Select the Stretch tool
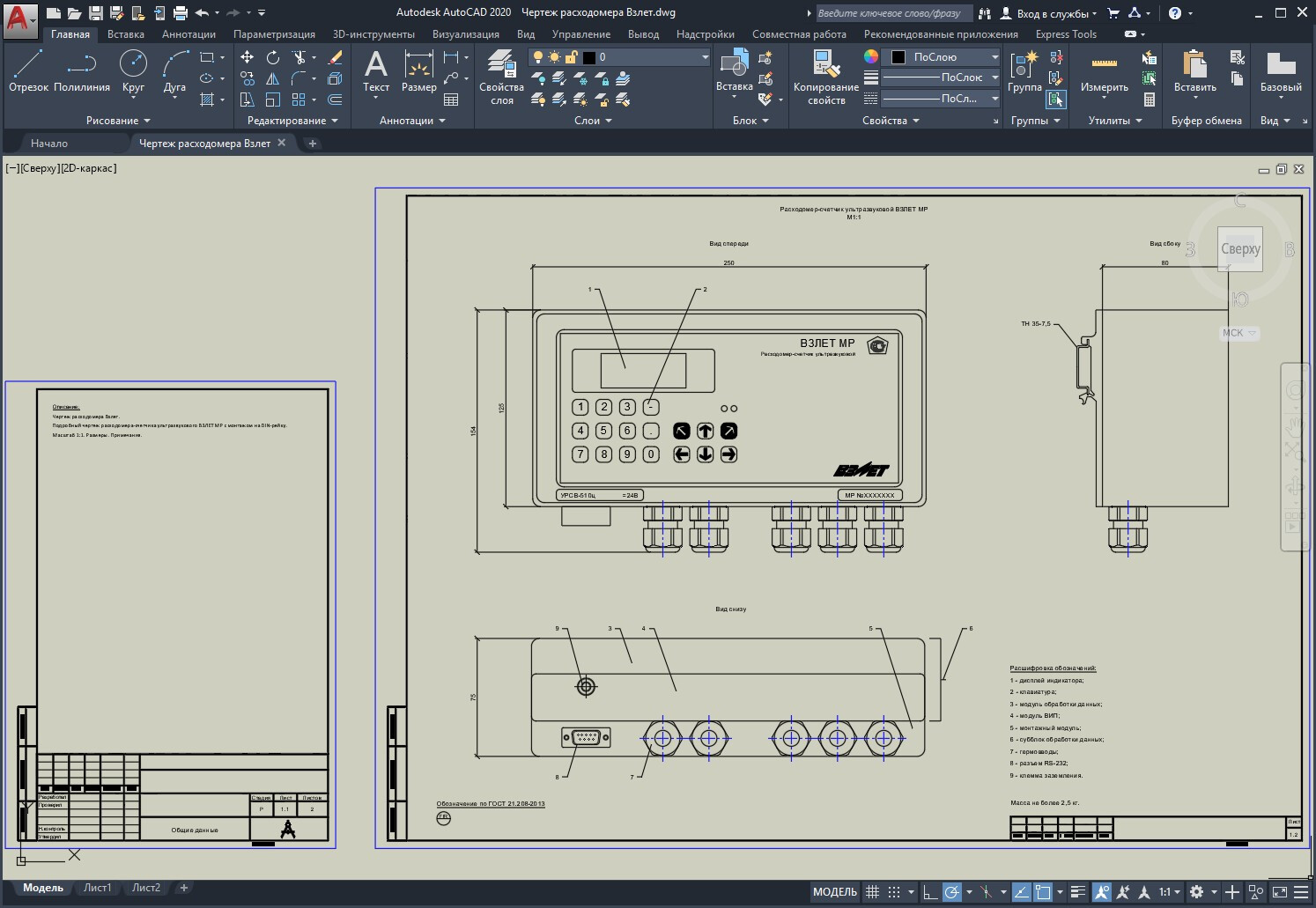This screenshot has width=1316, height=908. coord(248,100)
